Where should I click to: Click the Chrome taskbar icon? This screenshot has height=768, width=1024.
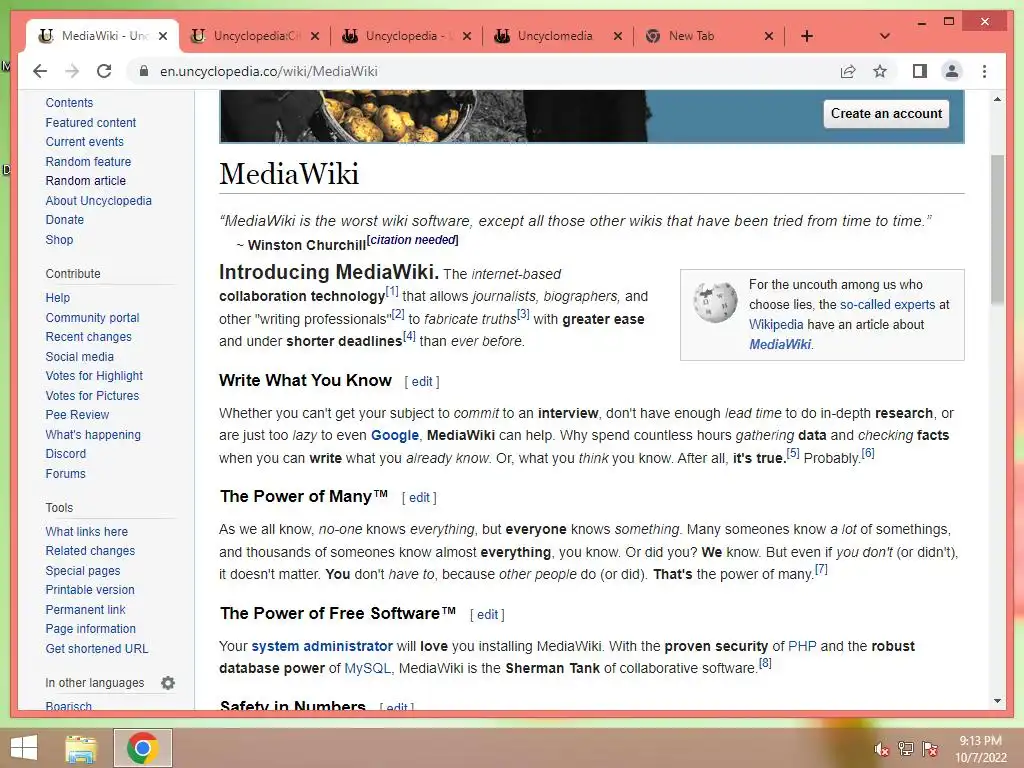tap(143, 748)
